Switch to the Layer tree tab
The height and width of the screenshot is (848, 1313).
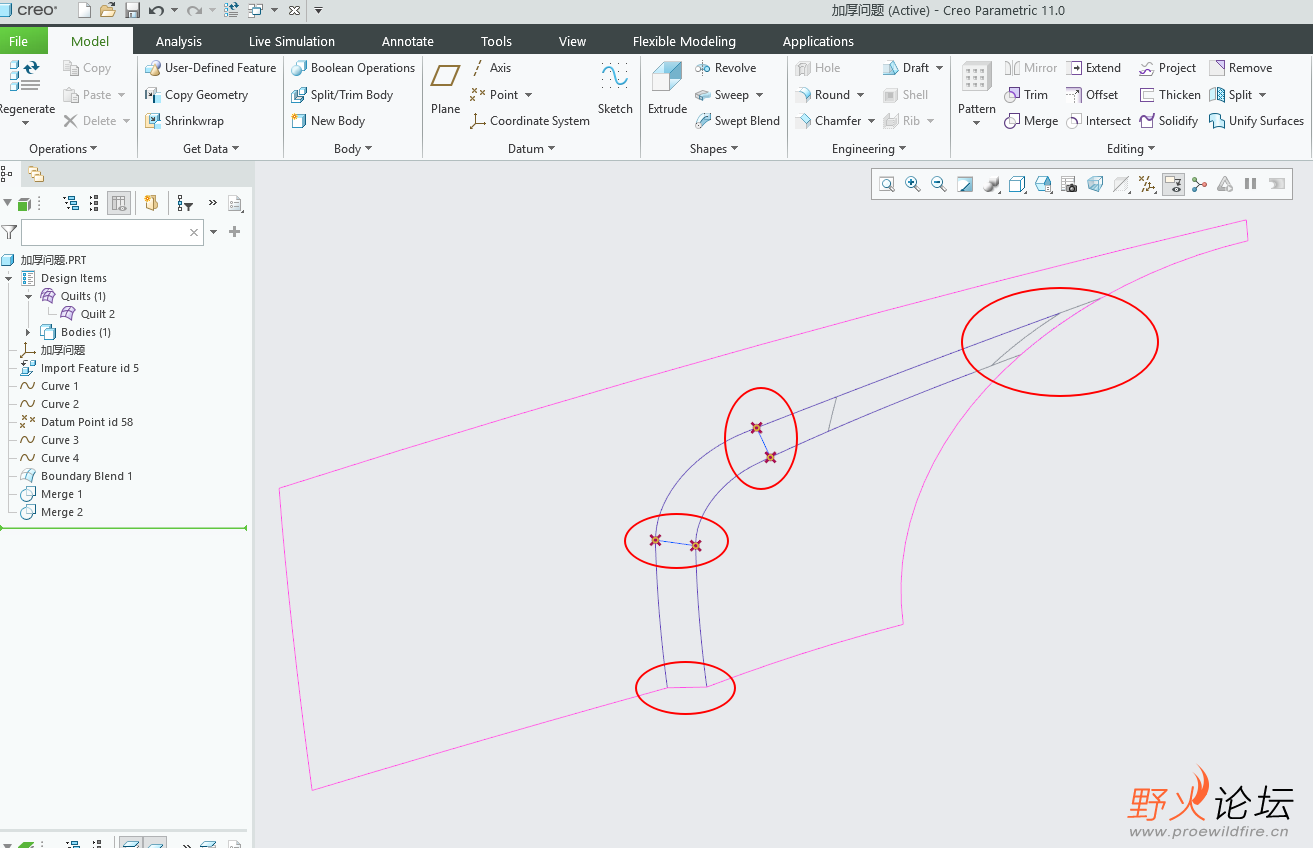(36, 174)
